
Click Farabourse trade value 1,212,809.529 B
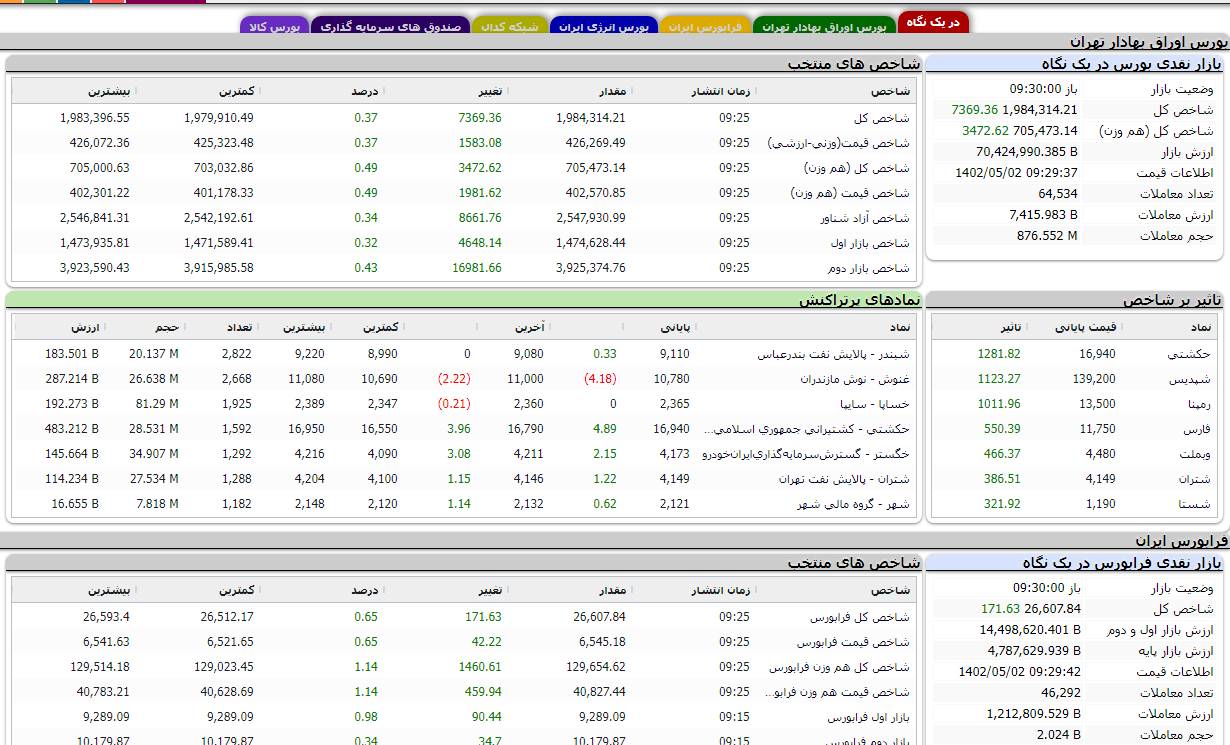[x=1034, y=714]
